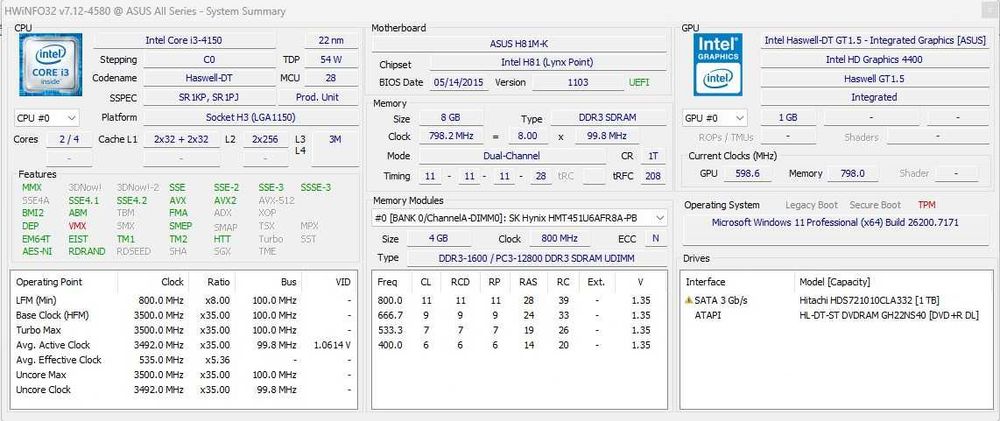
Task: Click the TDP 54 W value
Action: coord(331,59)
